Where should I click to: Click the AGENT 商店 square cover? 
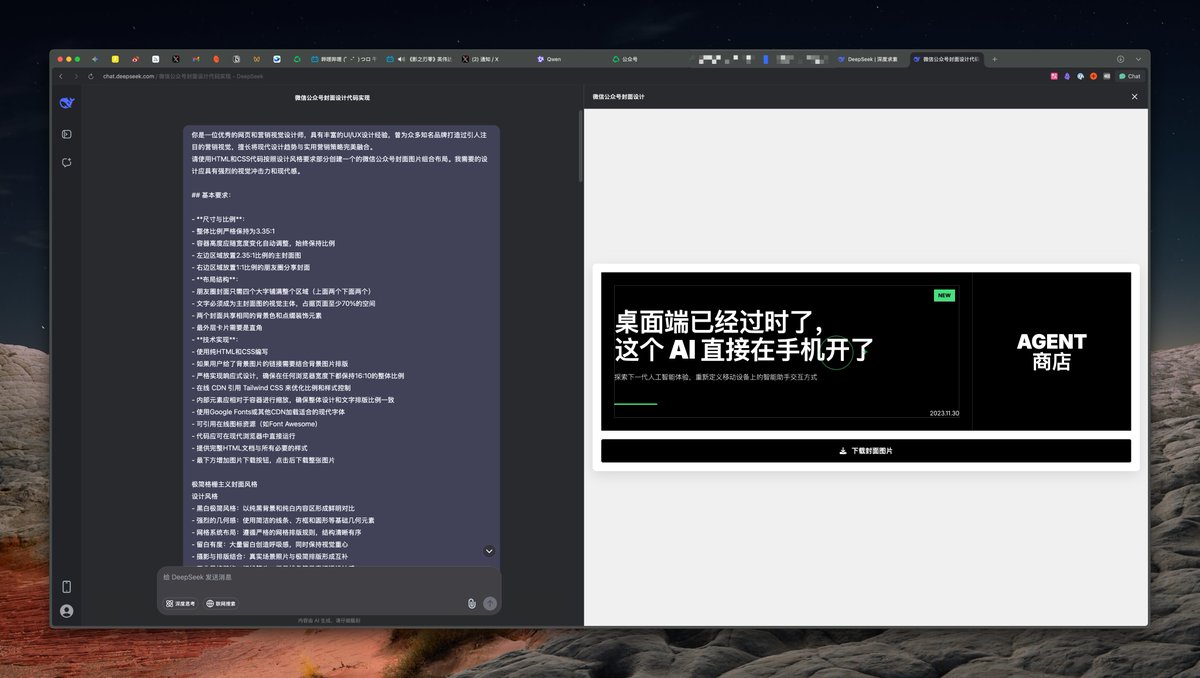[x=1051, y=351]
